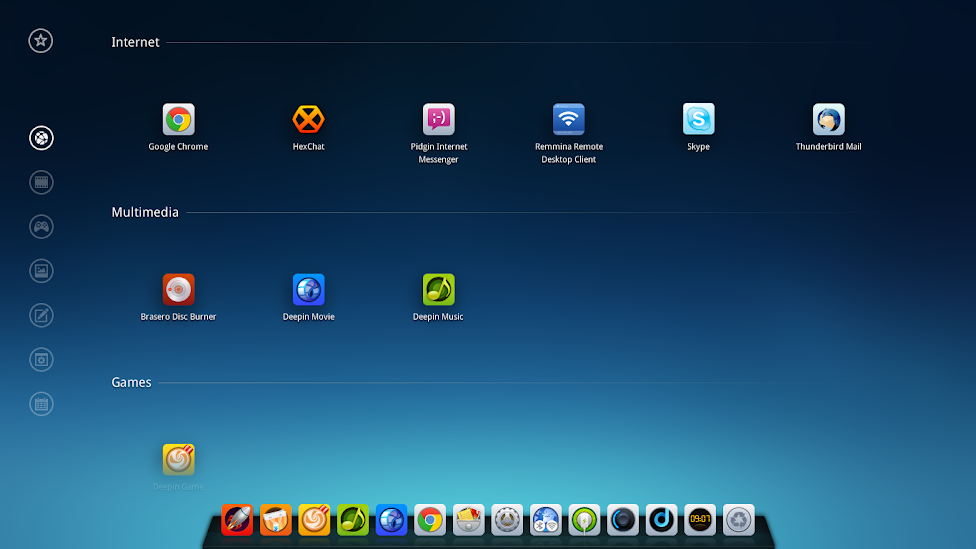Viewport: 976px width, 549px height.
Task: Open the Deepin Store icon in dock
Action: click(276, 520)
